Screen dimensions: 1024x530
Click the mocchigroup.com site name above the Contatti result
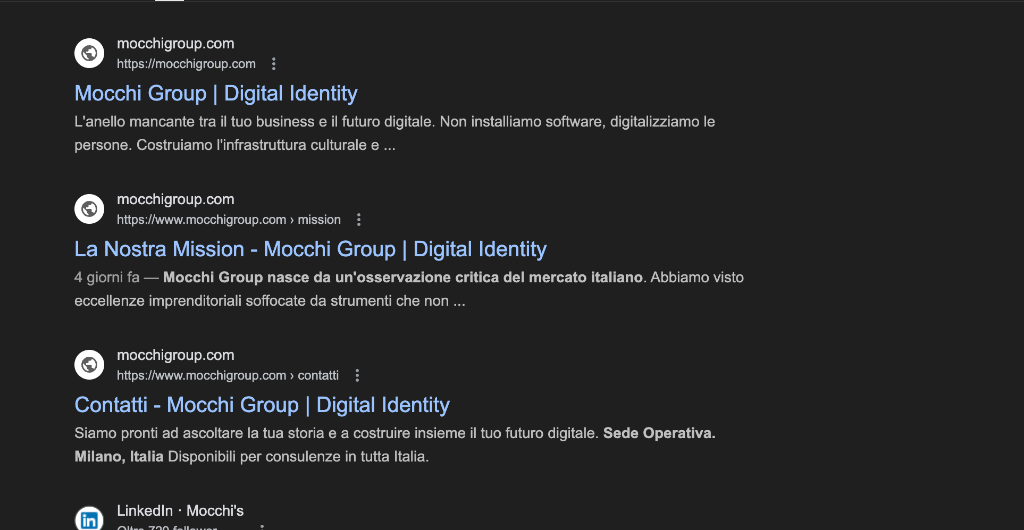(x=175, y=355)
